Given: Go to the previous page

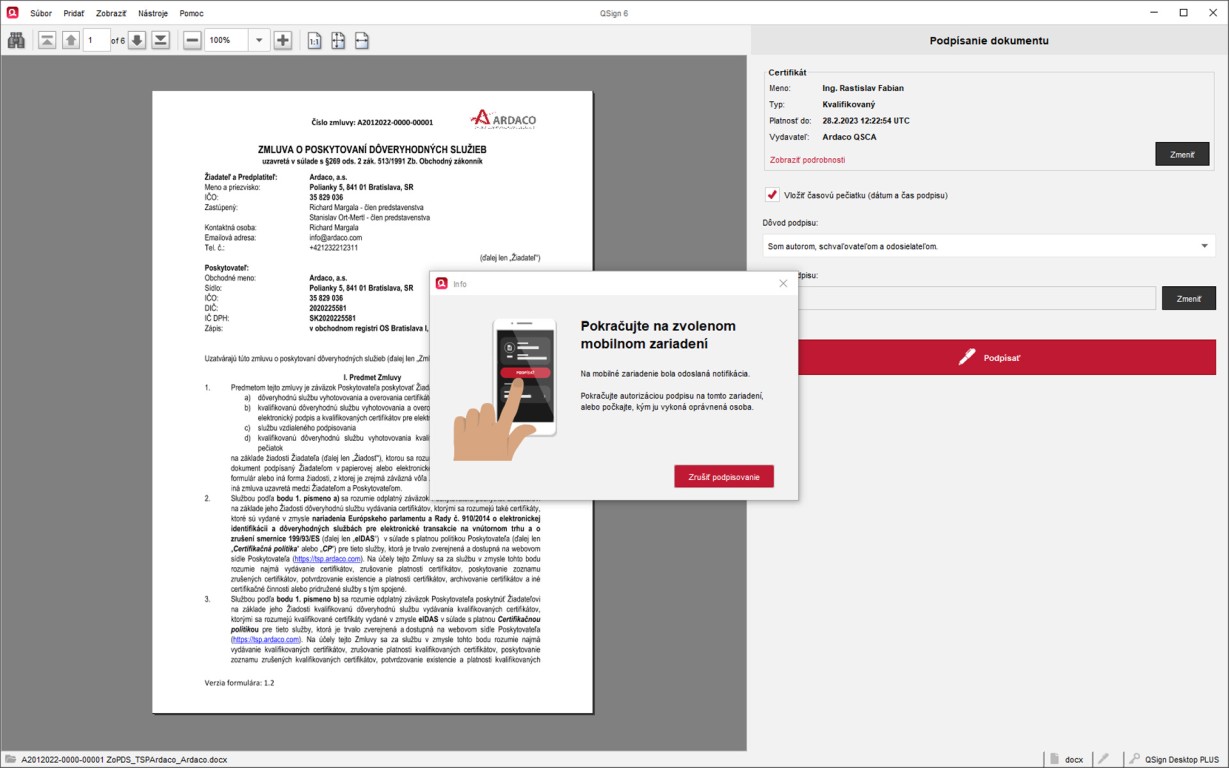Looking at the screenshot, I should pyautogui.click(x=71, y=40).
